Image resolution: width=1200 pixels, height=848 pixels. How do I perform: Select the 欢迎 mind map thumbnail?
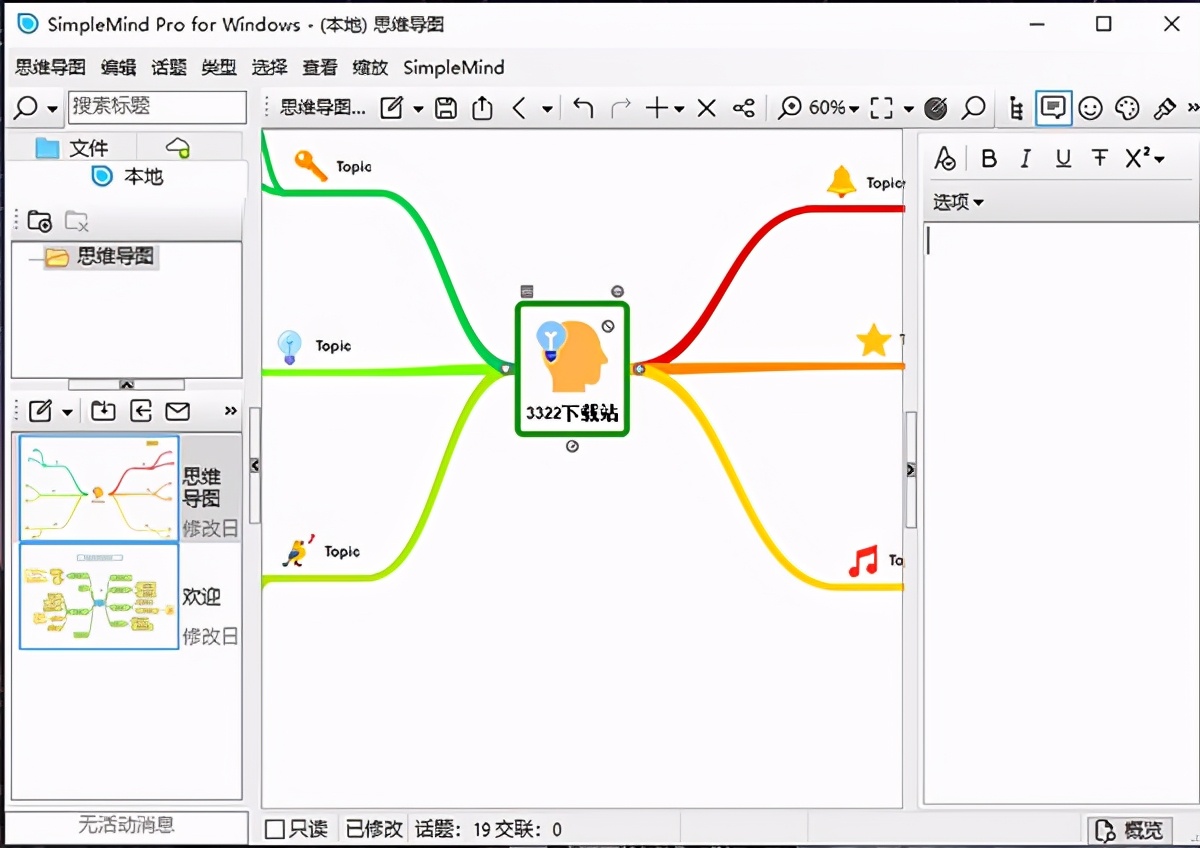point(97,597)
